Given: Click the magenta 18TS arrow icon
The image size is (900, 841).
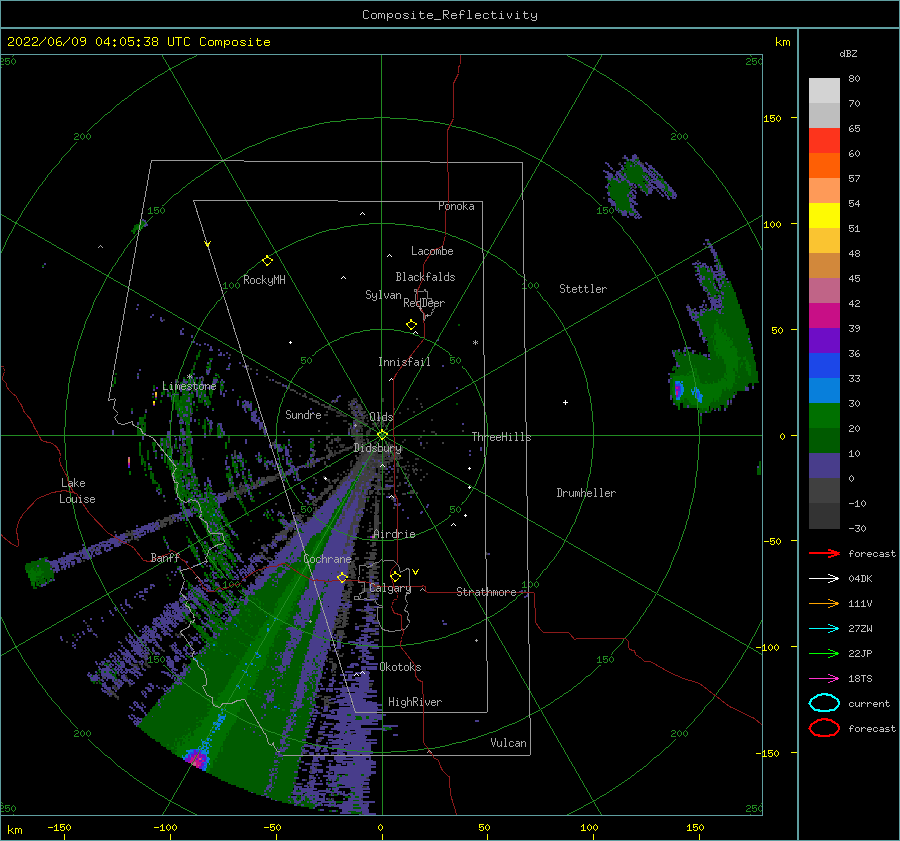Looking at the screenshot, I should click(824, 679).
